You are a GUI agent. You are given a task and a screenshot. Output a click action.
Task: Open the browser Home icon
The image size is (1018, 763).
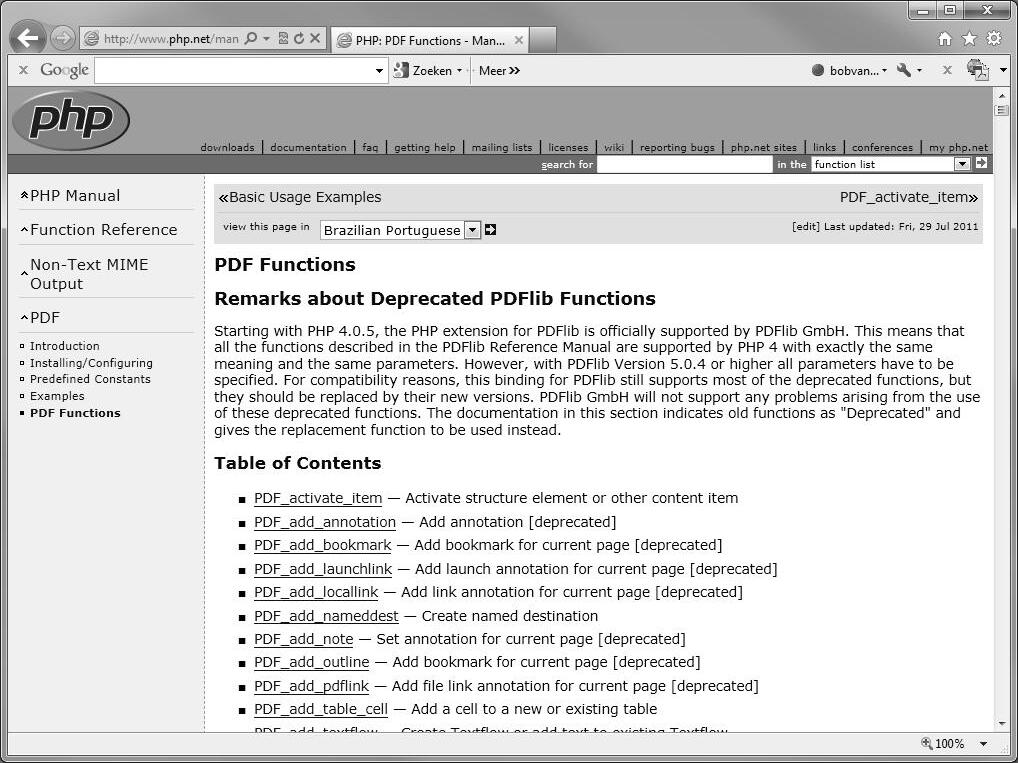pyautogui.click(x=945, y=39)
